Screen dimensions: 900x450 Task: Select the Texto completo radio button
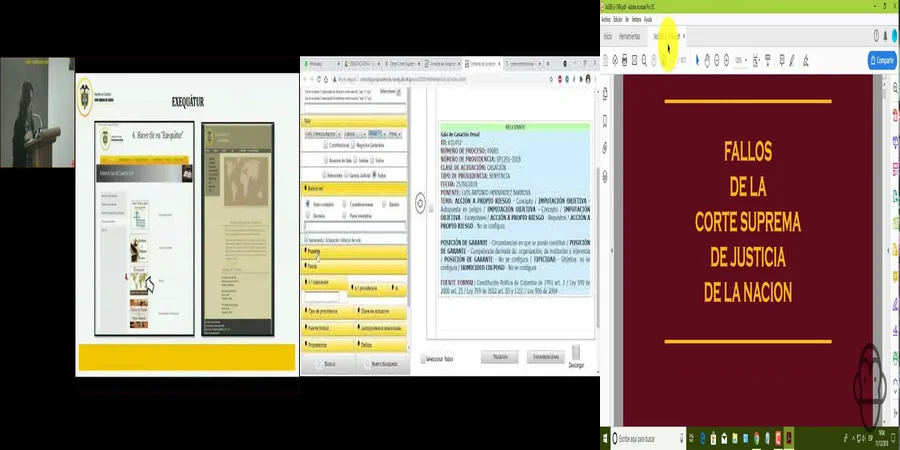(308, 204)
